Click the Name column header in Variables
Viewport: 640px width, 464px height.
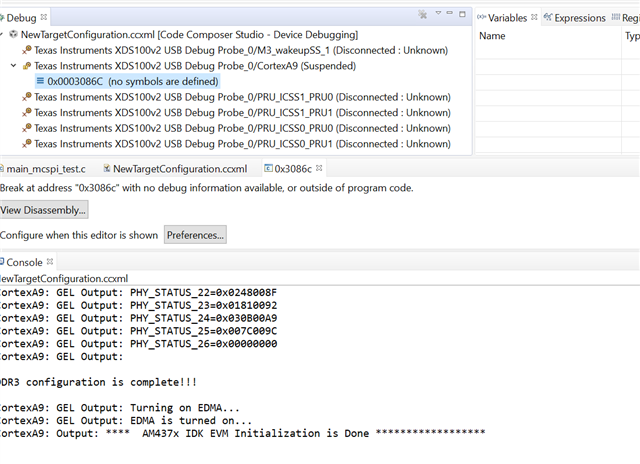(492, 36)
